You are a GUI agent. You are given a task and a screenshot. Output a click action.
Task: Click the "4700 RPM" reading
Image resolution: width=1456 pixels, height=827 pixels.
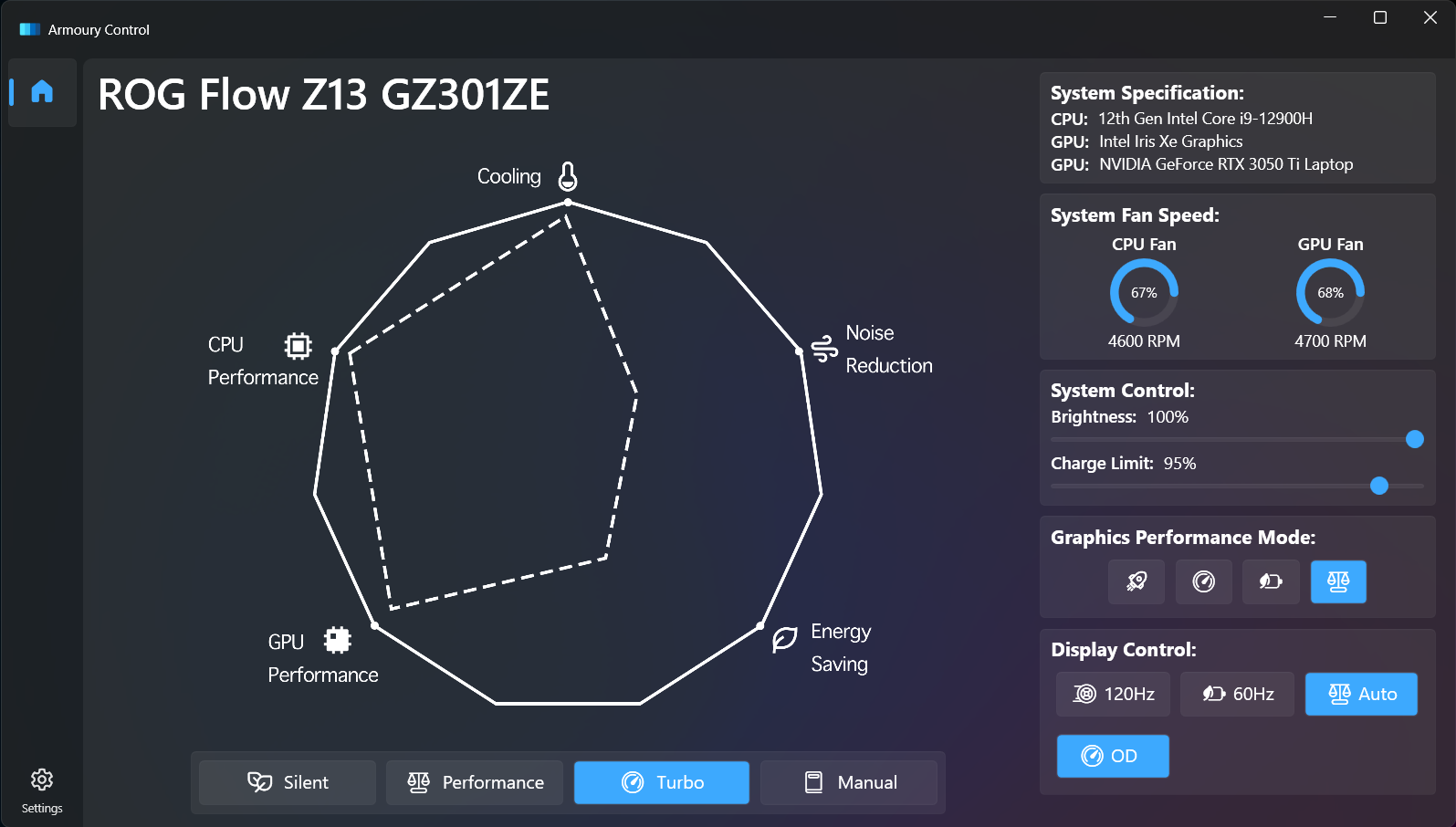click(x=1330, y=341)
